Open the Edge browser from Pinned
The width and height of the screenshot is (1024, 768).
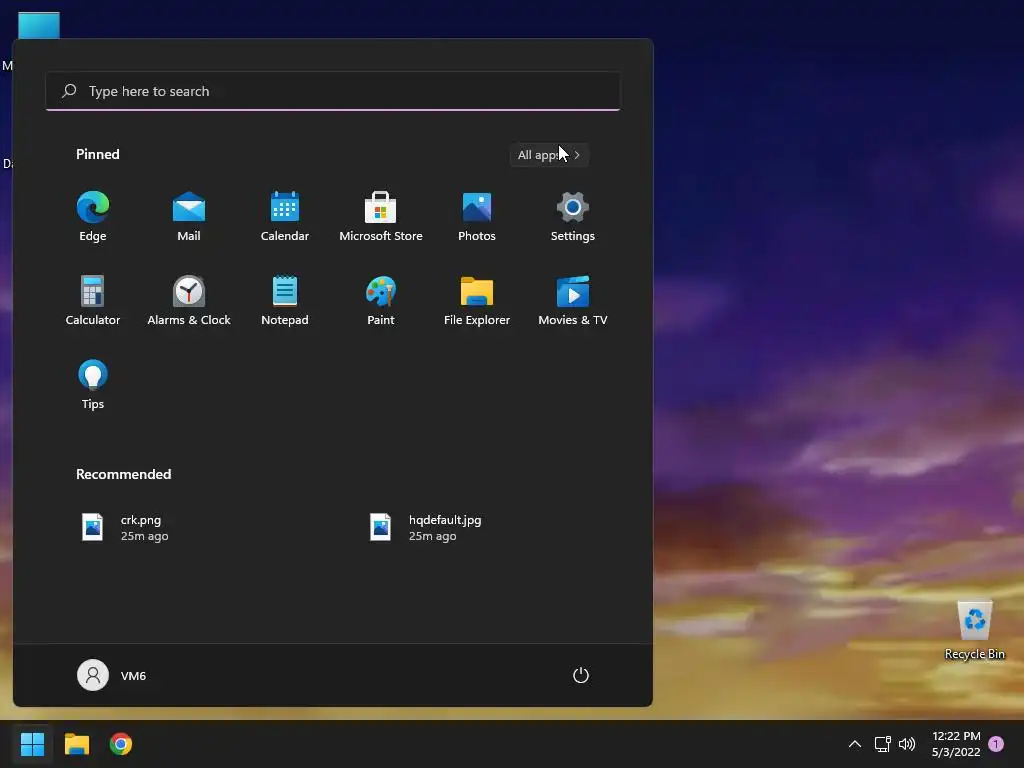point(93,217)
